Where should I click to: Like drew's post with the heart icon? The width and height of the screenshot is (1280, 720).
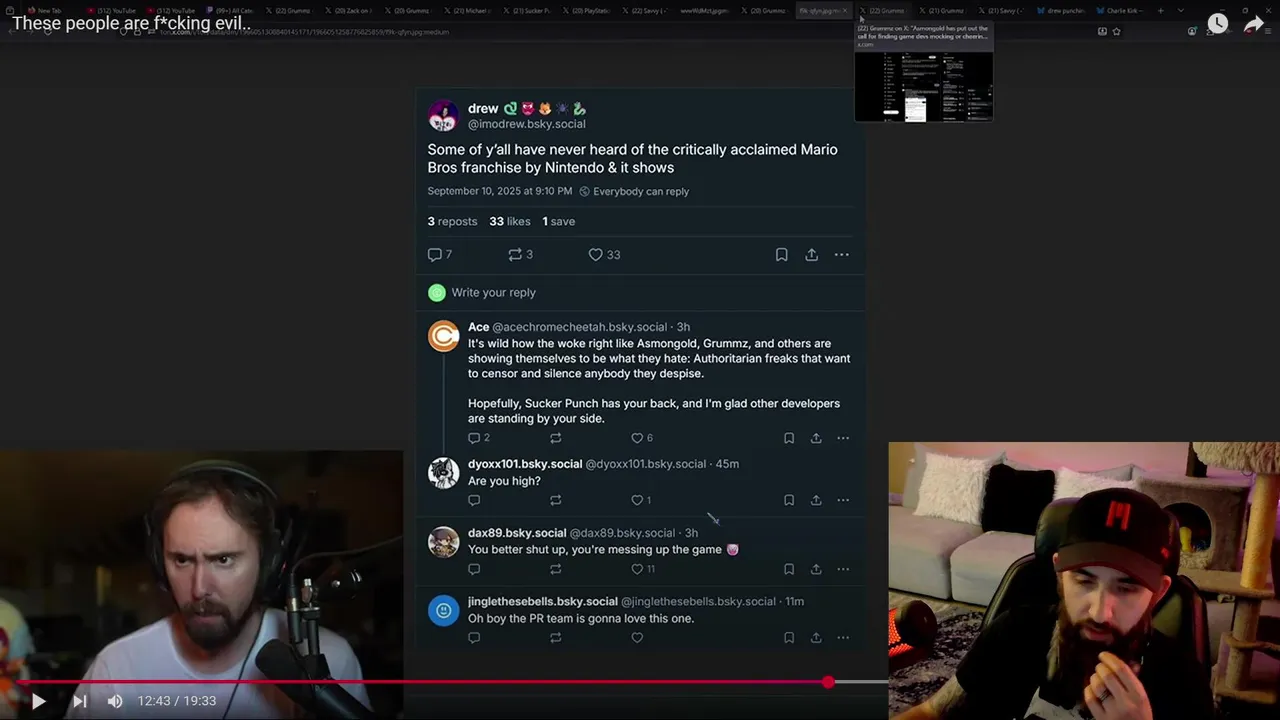coord(595,255)
